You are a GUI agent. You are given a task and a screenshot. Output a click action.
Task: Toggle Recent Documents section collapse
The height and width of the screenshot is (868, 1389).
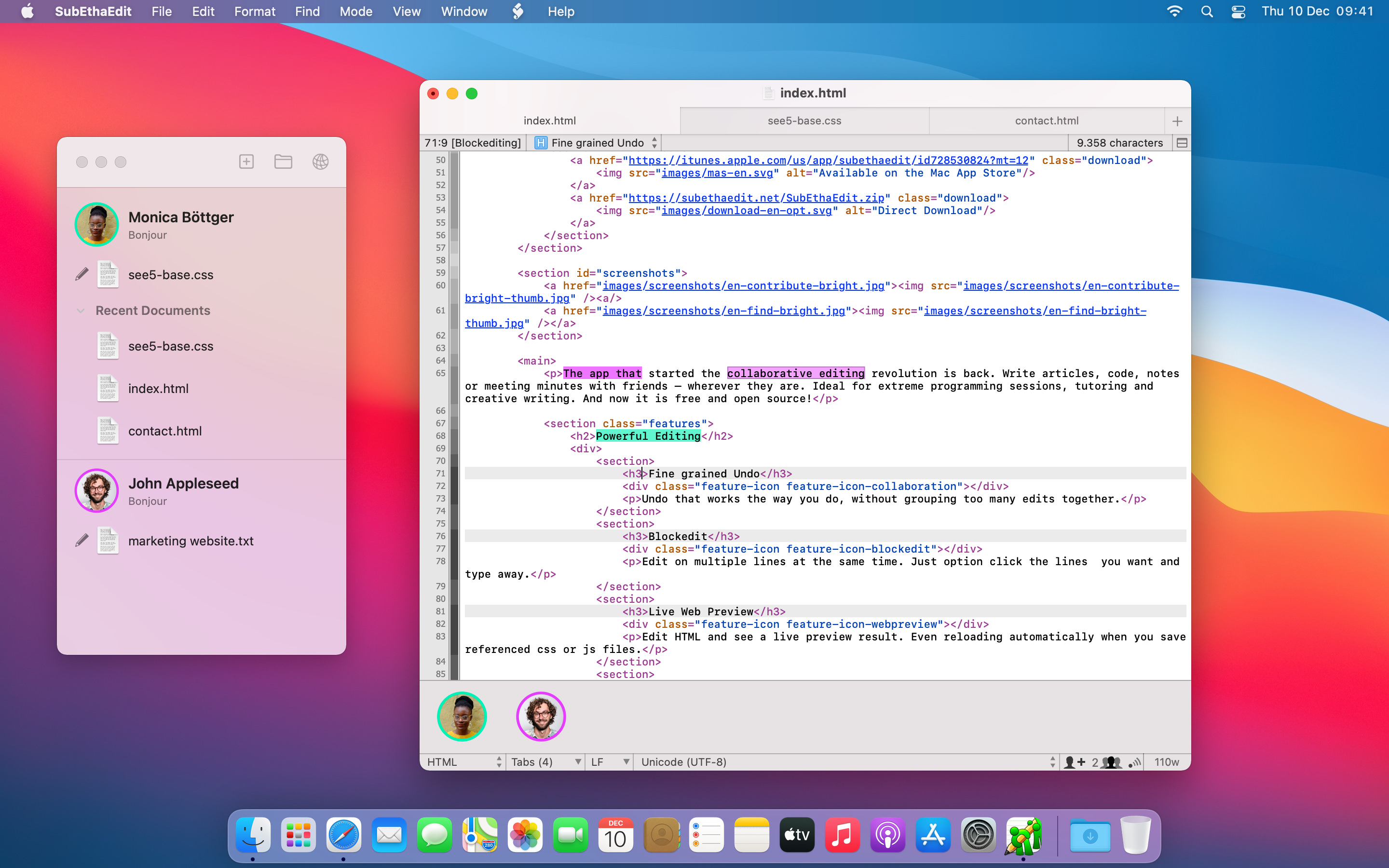pos(82,310)
